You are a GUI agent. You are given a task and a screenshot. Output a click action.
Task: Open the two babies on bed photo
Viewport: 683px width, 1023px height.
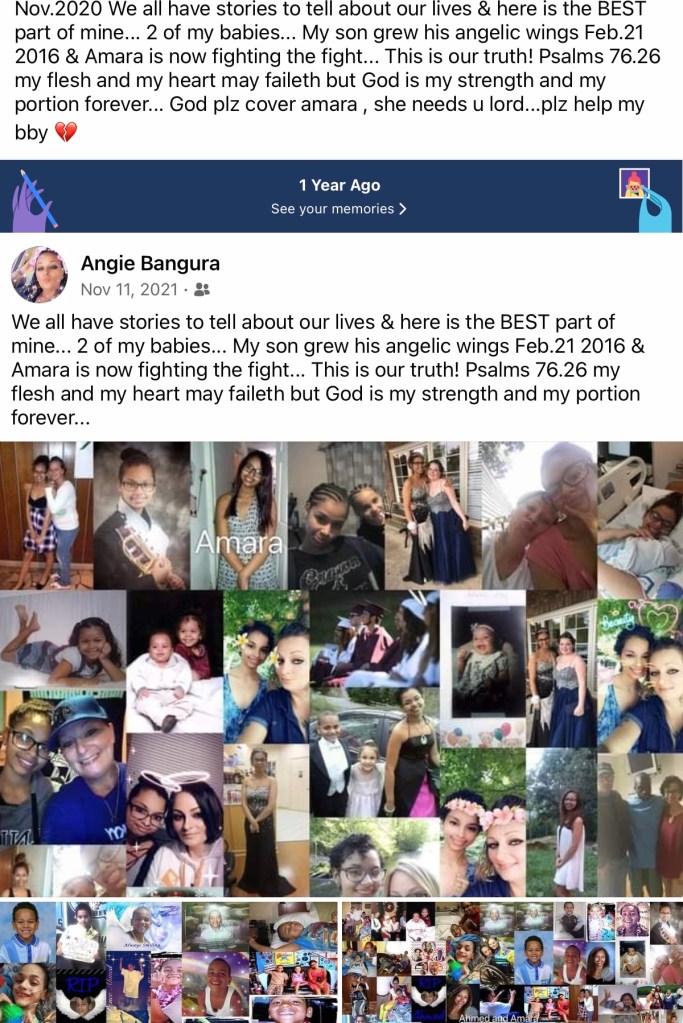(174, 662)
